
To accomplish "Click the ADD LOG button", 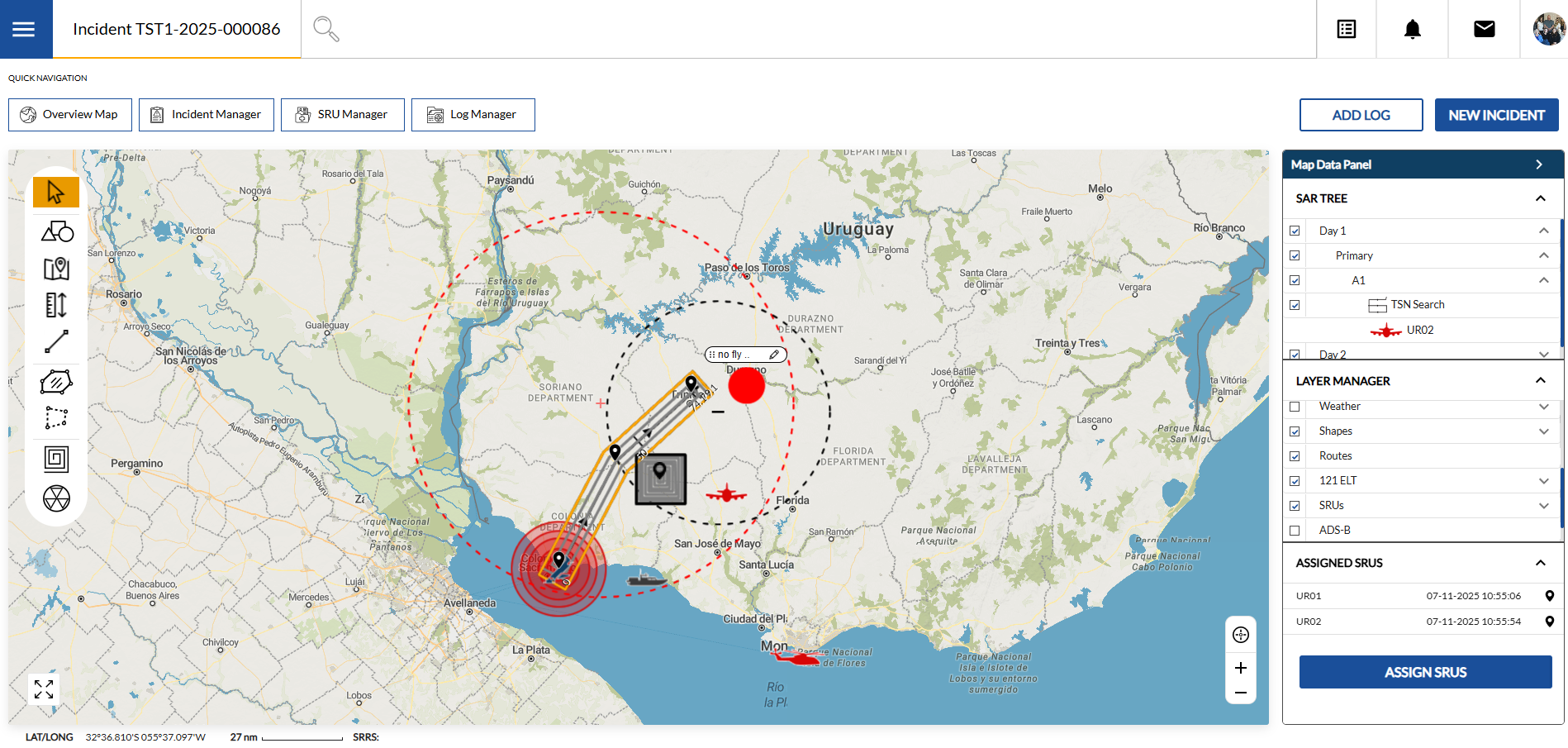I will click(x=1361, y=115).
